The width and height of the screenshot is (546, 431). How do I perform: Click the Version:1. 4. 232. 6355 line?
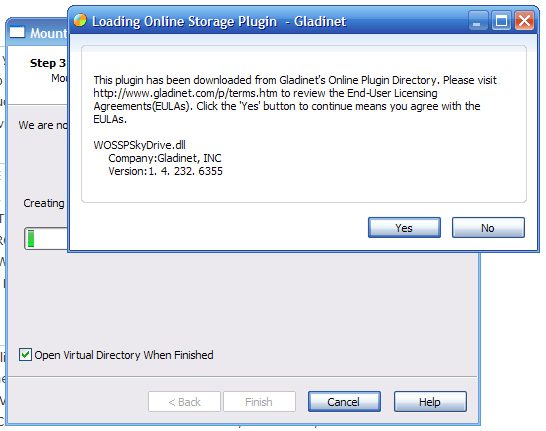click(165, 171)
